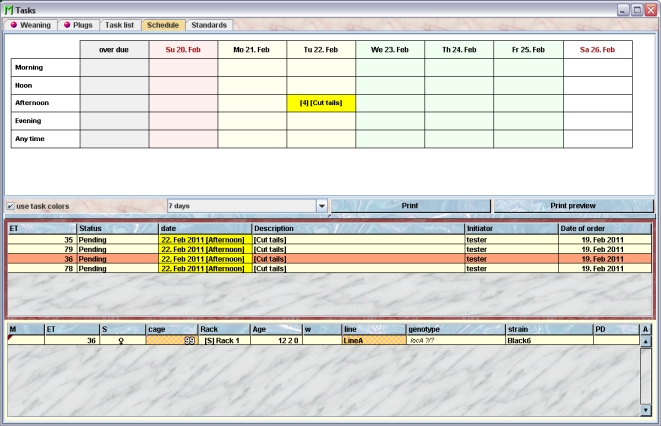Click the Tasks window application icon
This screenshot has width=661, height=426.
click(8, 8)
